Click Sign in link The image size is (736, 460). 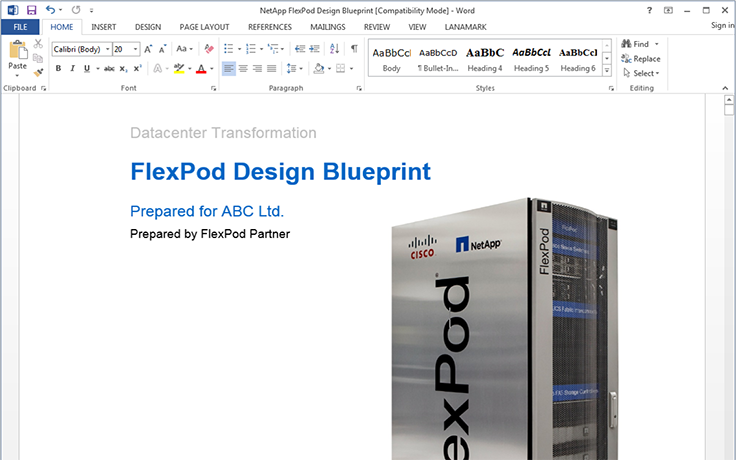click(722, 26)
